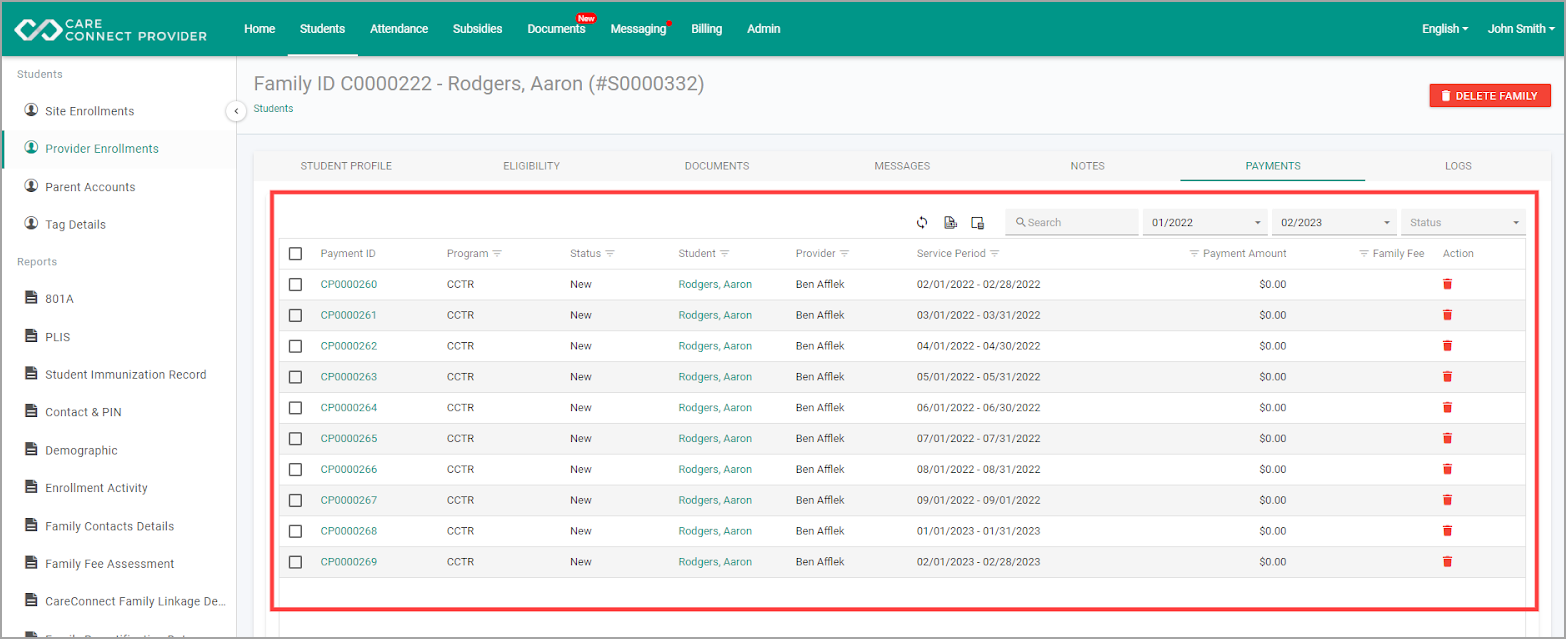Open Messaging in top navigation
Screen dimensions: 1566x639
pyautogui.click(x=638, y=29)
